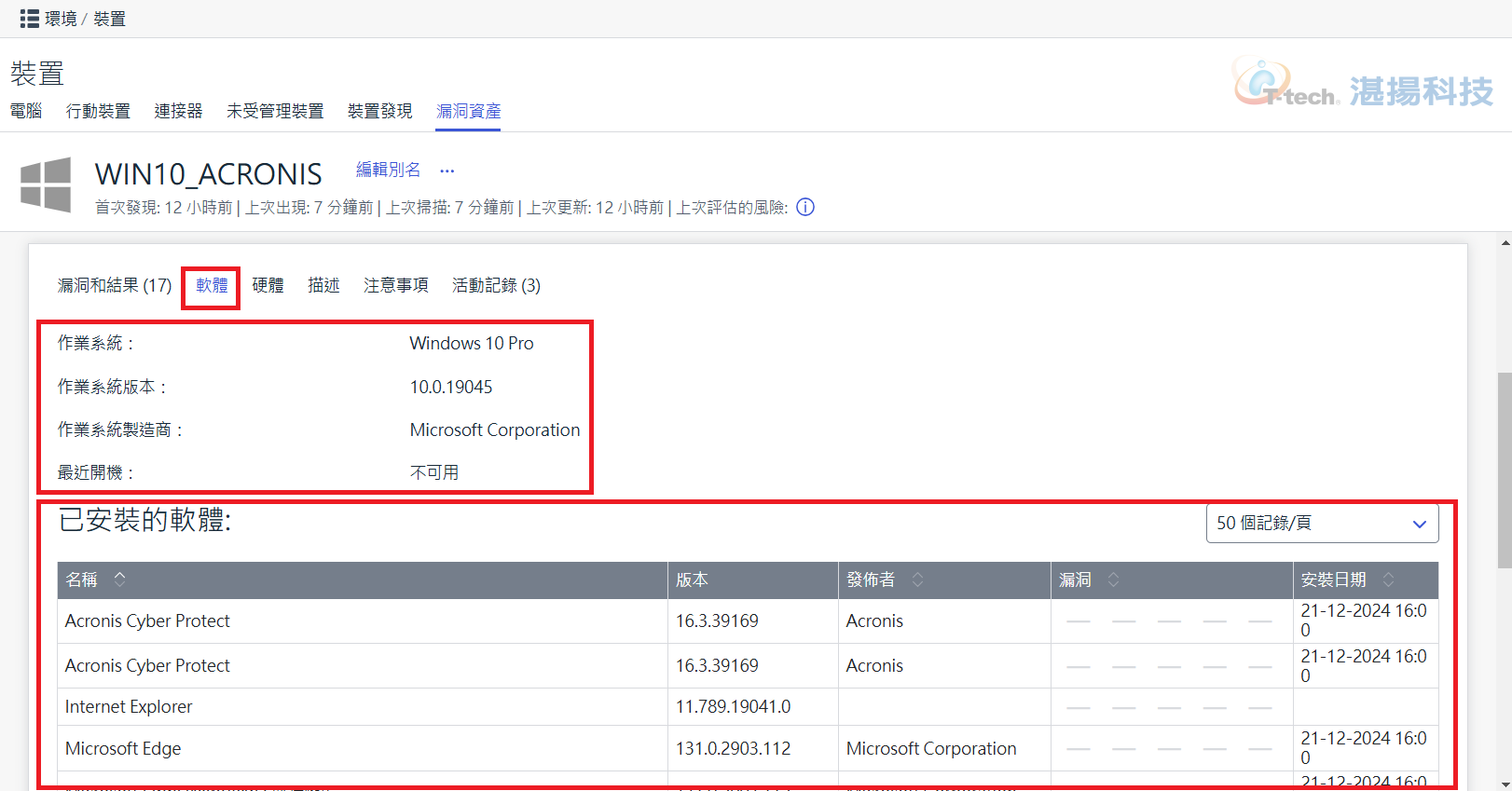This screenshot has height=791, width=1512.
Task: Sort the table by 安裝日期 column arrows
Action: 1388,580
